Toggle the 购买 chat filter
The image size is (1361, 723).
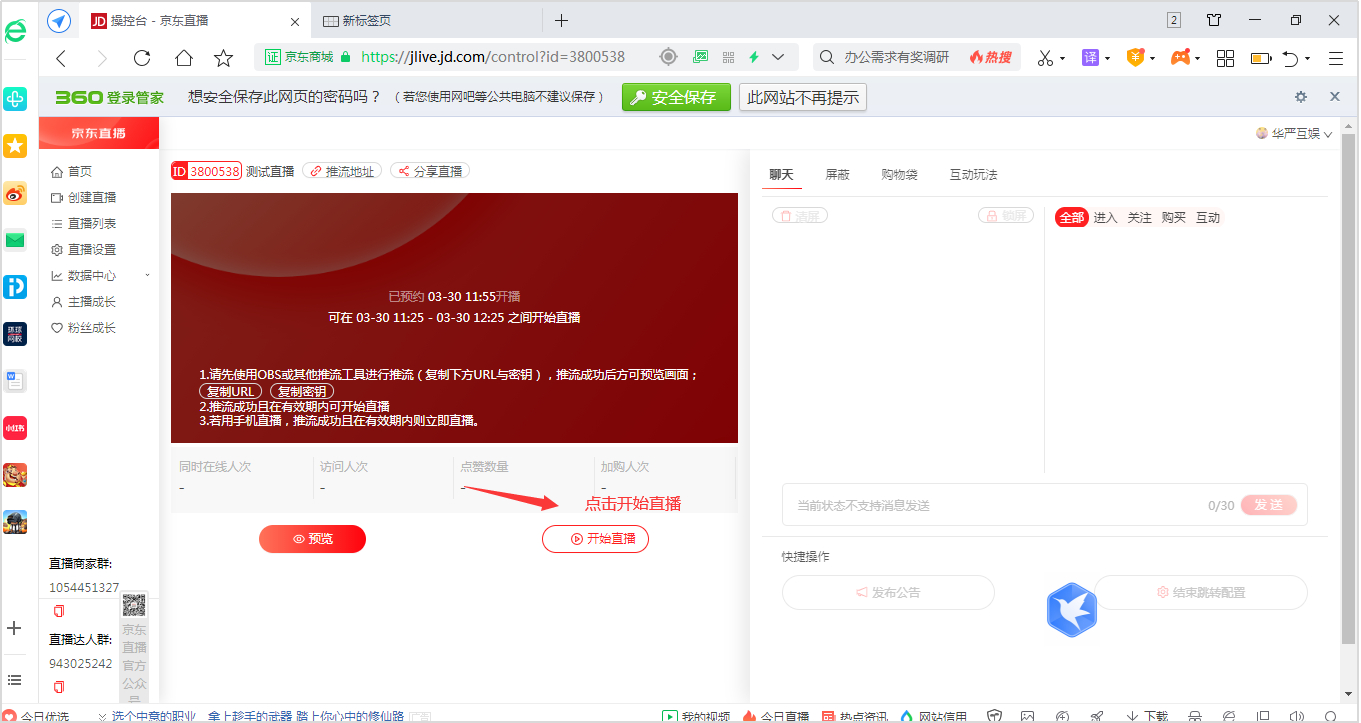(1174, 216)
